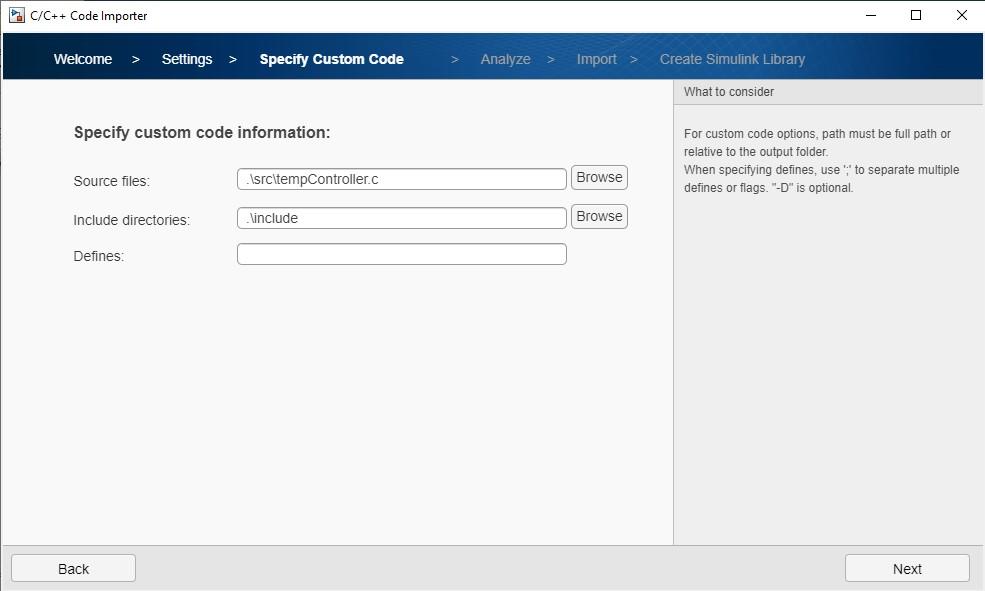The width and height of the screenshot is (985, 591).
Task: Maximize the Code Importer window
Action: (916, 15)
